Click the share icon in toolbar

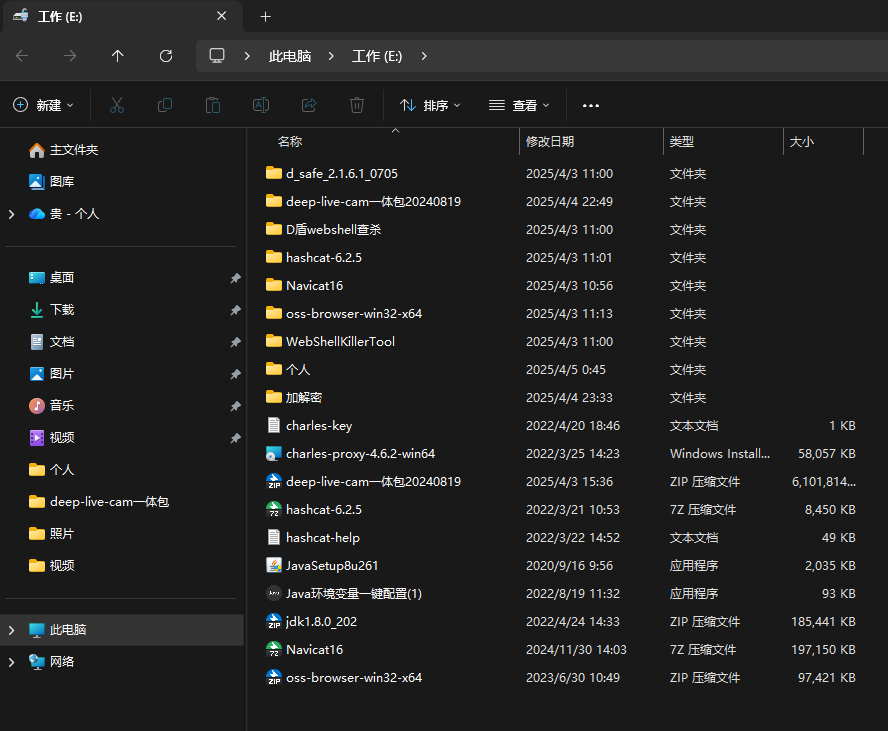click(x=309, y=105)
